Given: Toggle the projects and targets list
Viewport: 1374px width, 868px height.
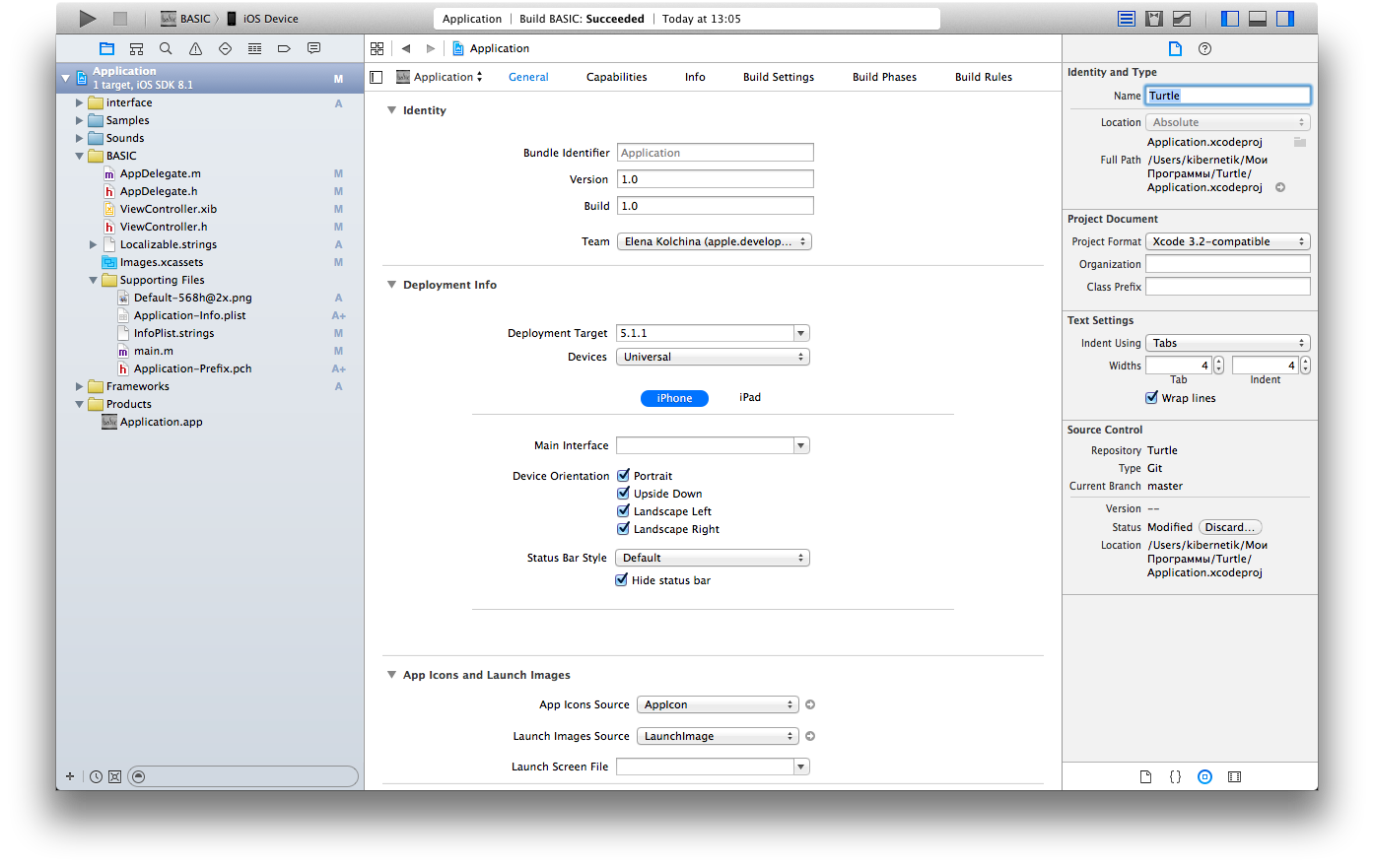Looking at the screenshot, I should (x=376, y=77).
